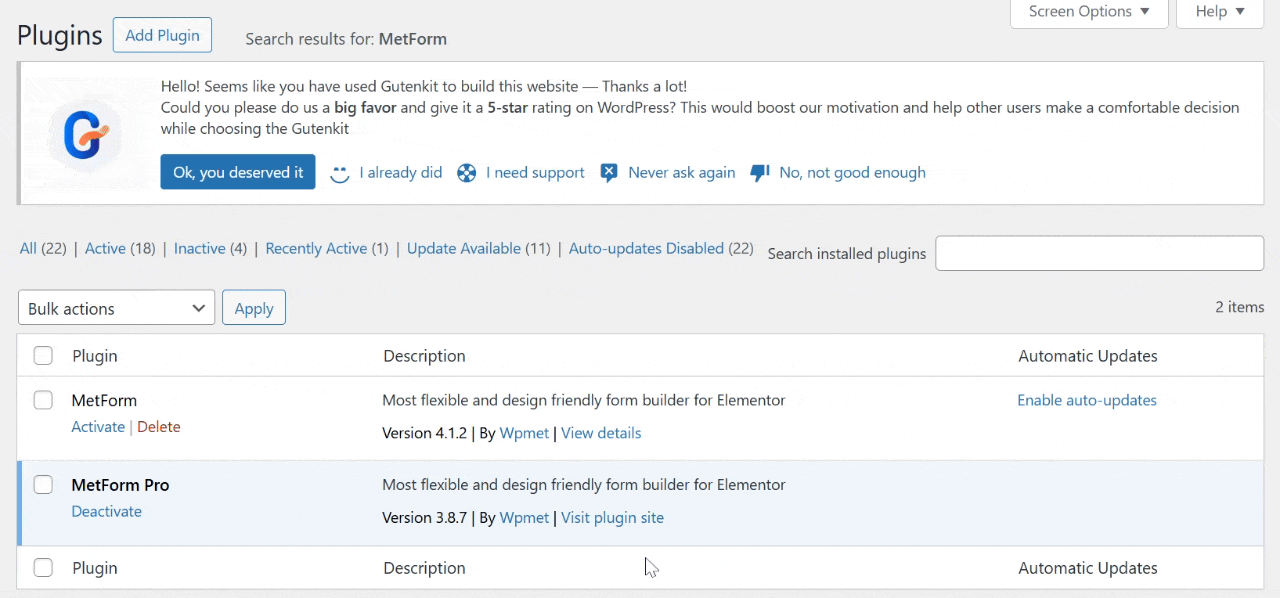Activate the MetForm plugin

point(98,427)
